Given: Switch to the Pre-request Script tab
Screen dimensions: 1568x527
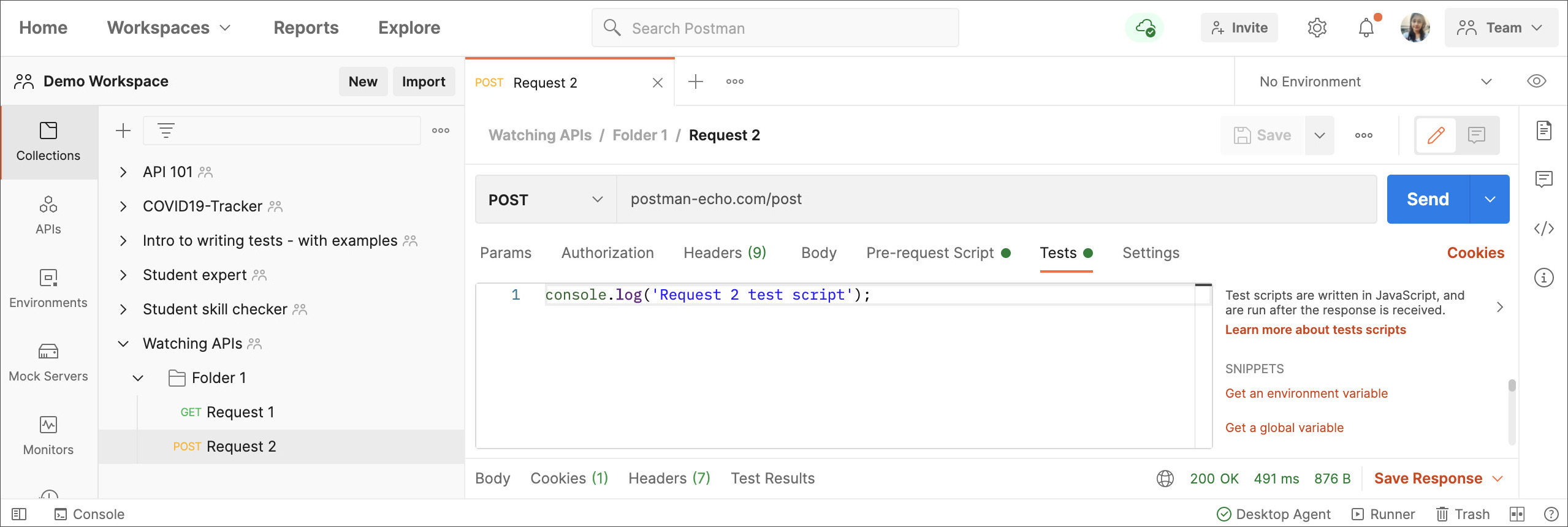Looking at the screenshot, I should pos(930,253).
